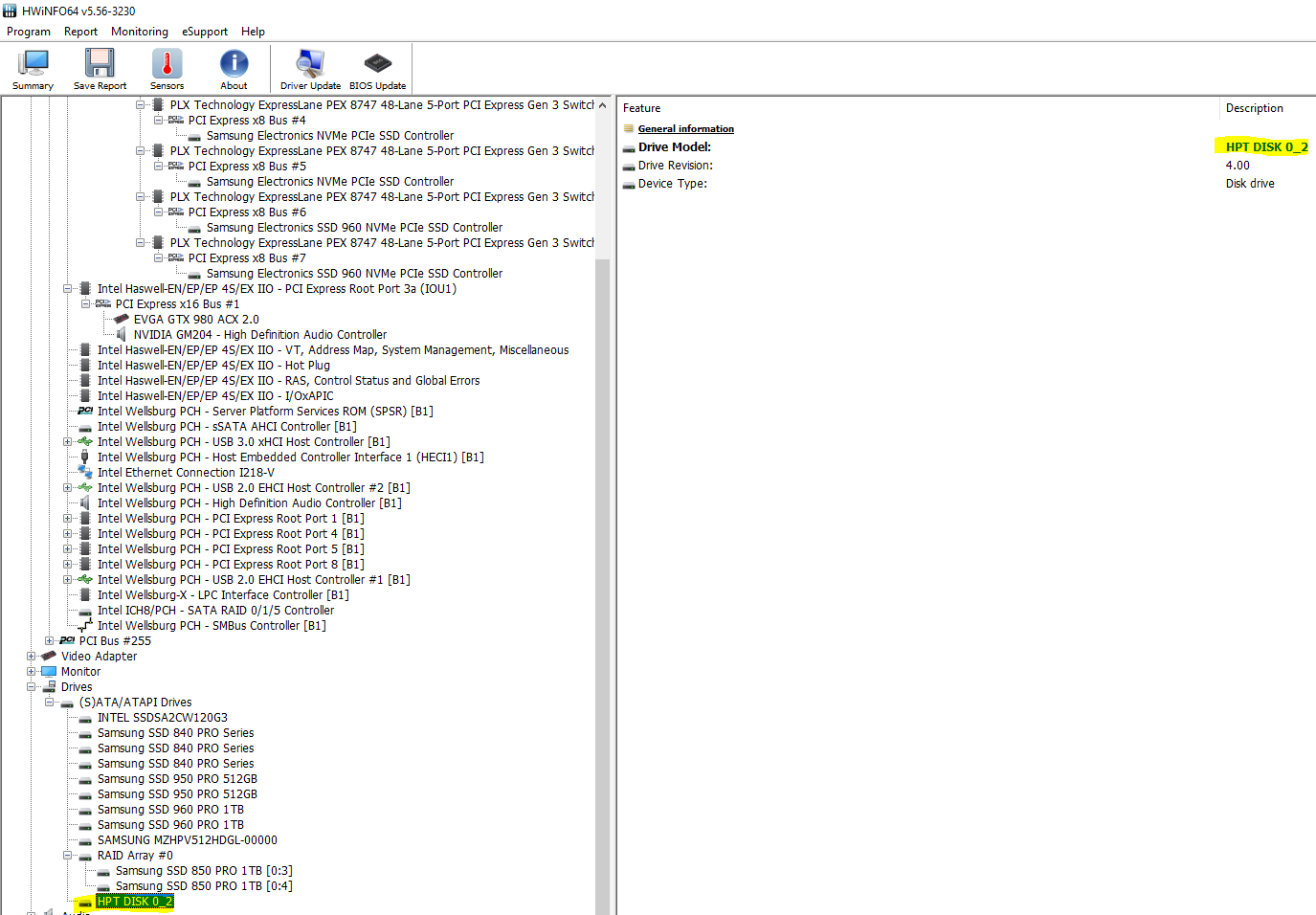Click the HPT DISK 0_2 description value
The height and width of the screenshot is (915, 1316).
[1266, 147]
